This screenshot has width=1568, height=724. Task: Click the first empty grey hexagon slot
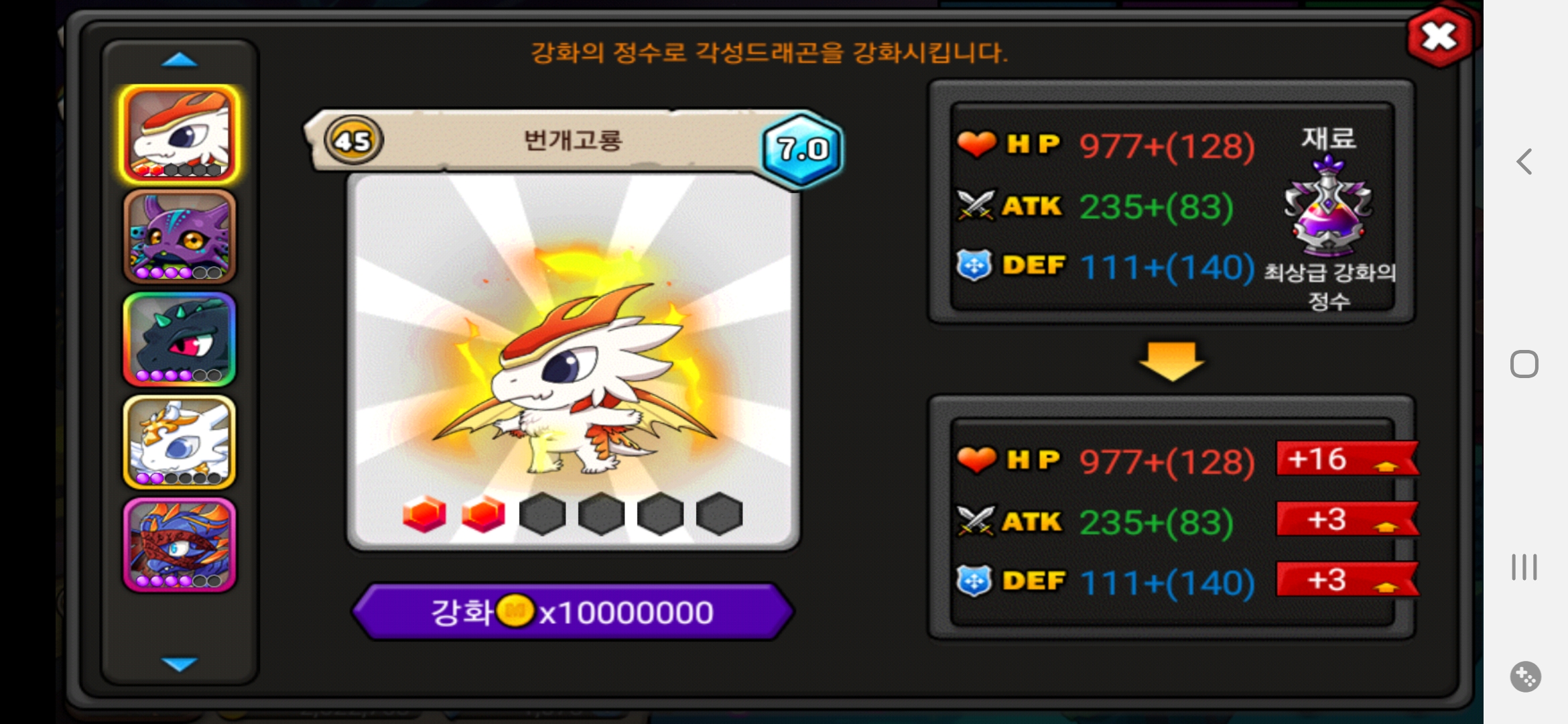coord(542,514)
